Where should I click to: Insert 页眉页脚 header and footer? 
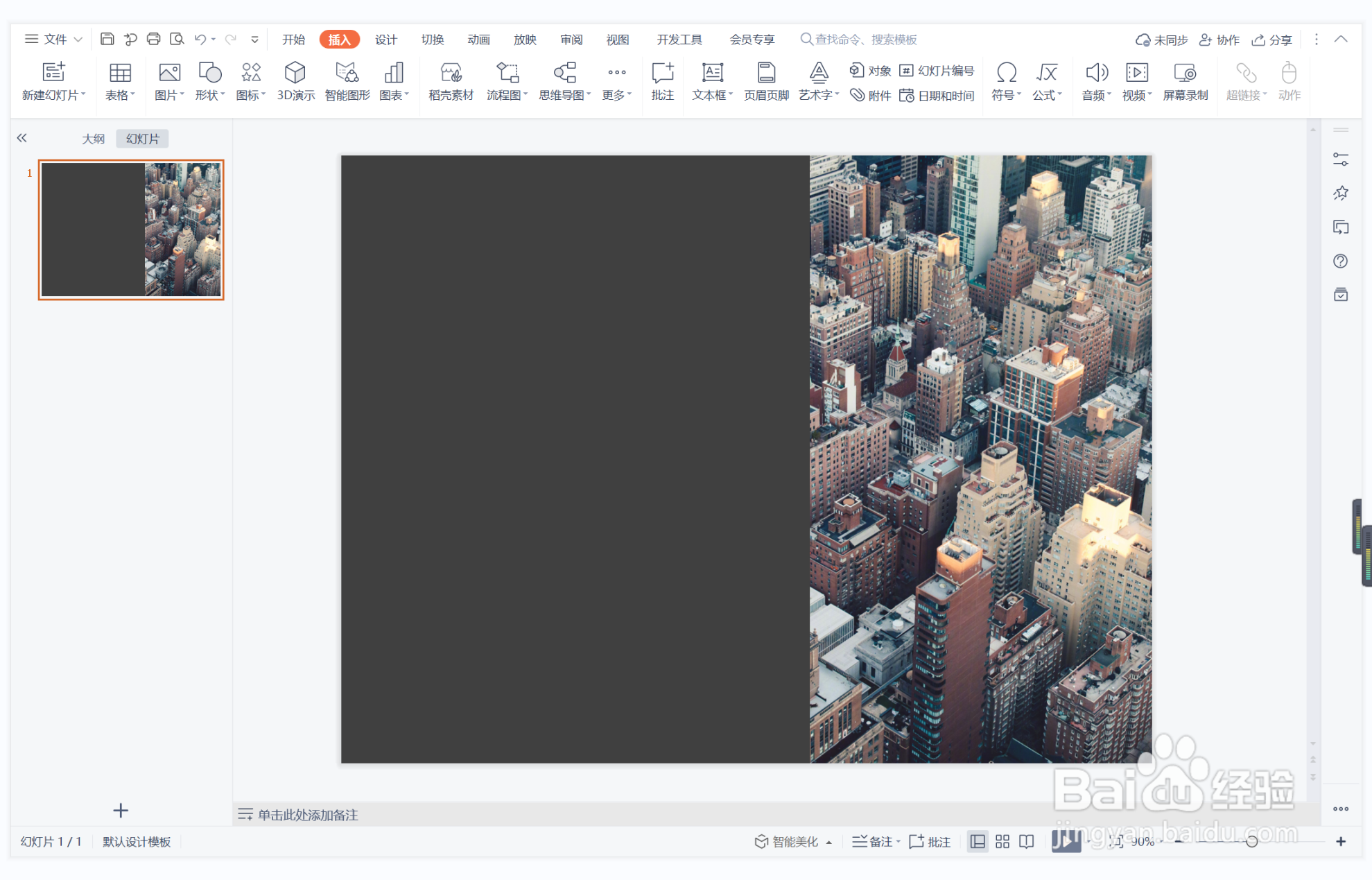(x=766, y=81)
